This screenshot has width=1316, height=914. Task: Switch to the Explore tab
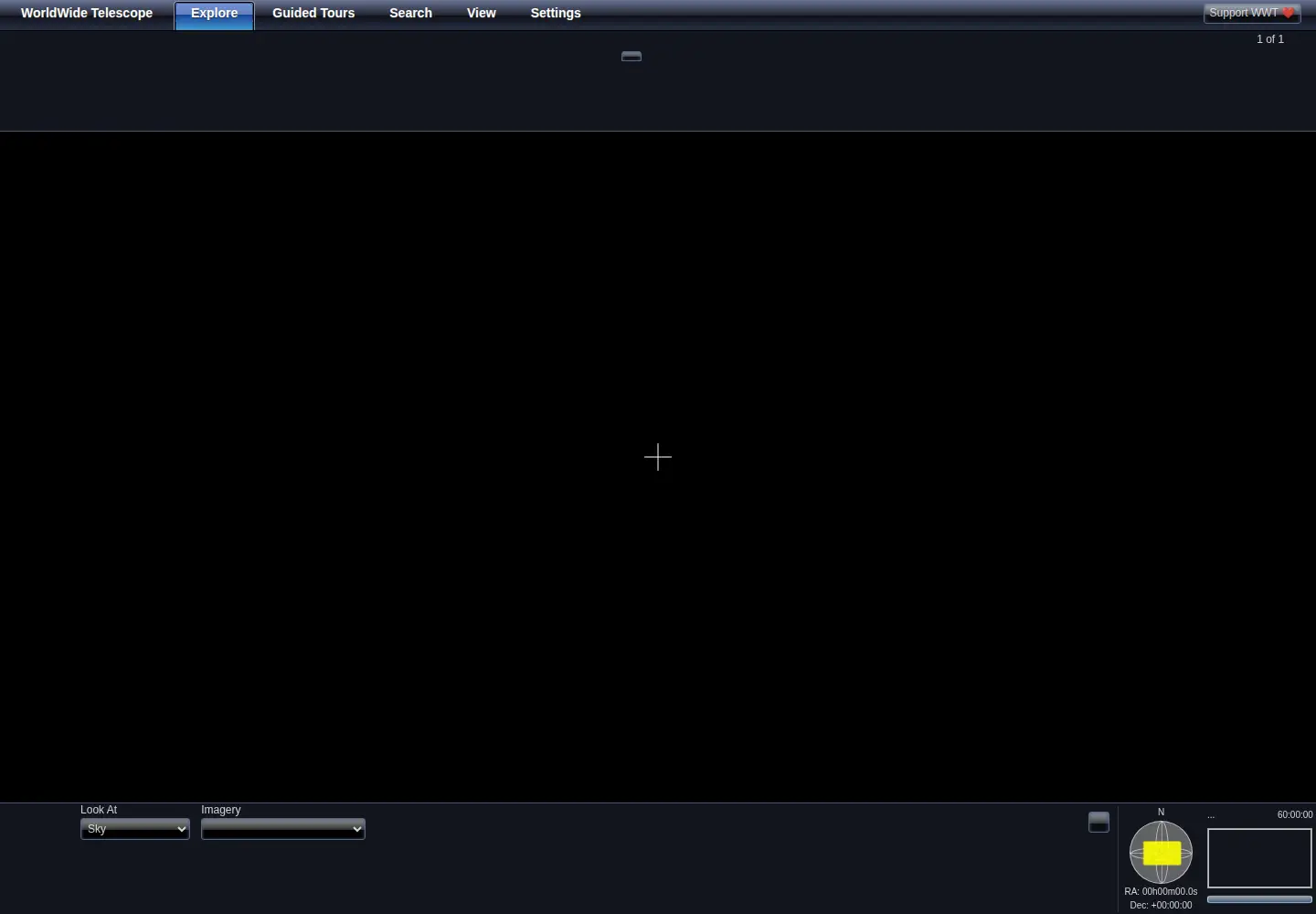[x=215, y=15]
